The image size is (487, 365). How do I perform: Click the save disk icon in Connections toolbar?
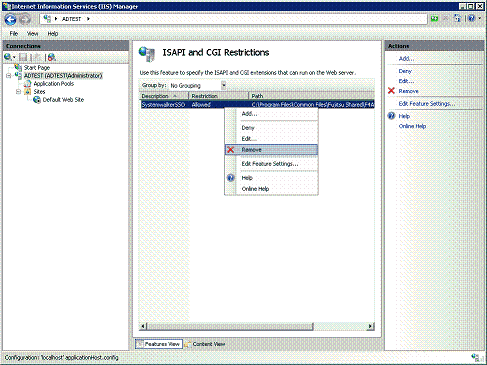coord(23,57)
